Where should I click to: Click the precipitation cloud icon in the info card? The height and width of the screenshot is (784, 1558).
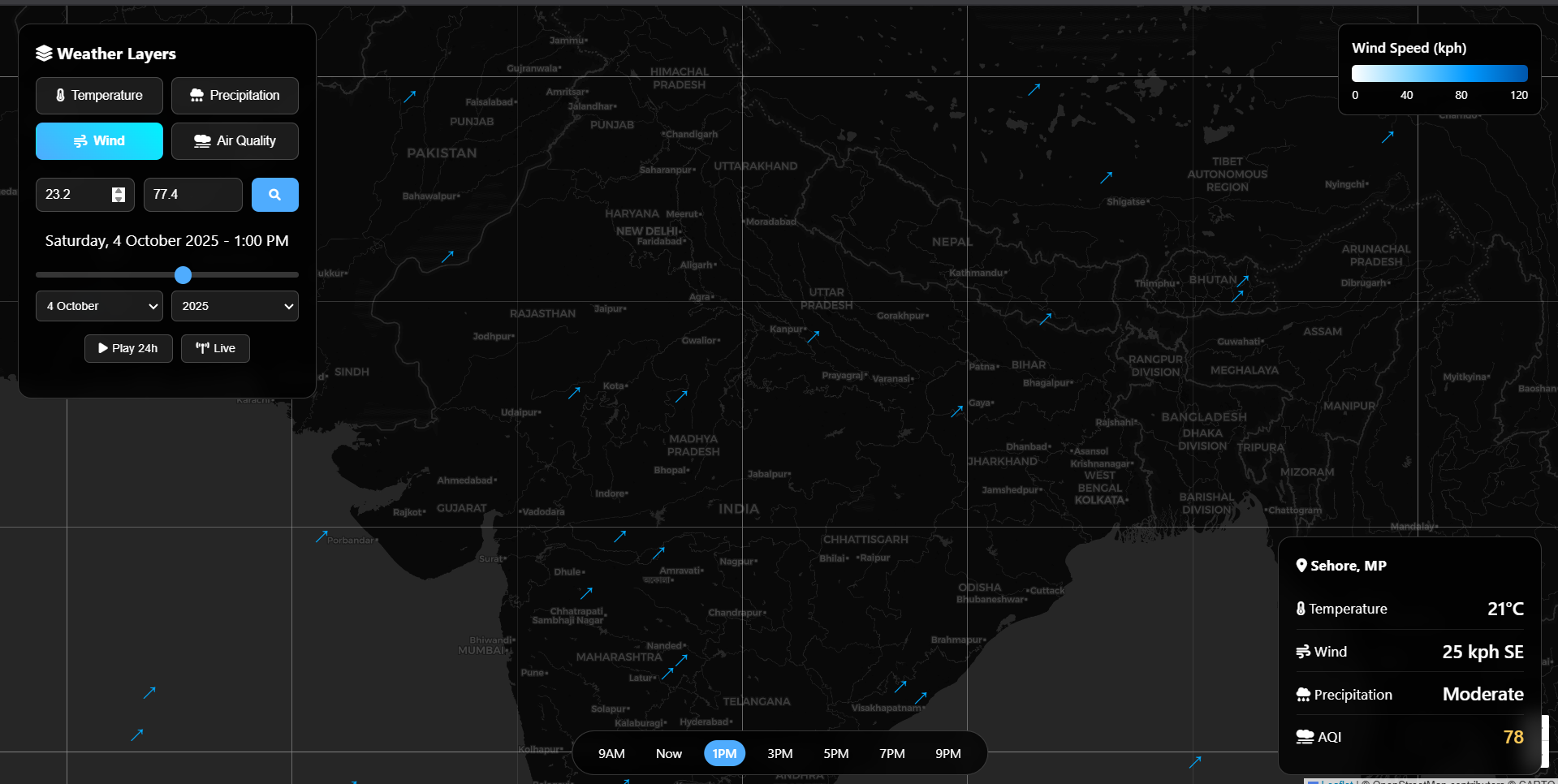tap(1303, 695)
